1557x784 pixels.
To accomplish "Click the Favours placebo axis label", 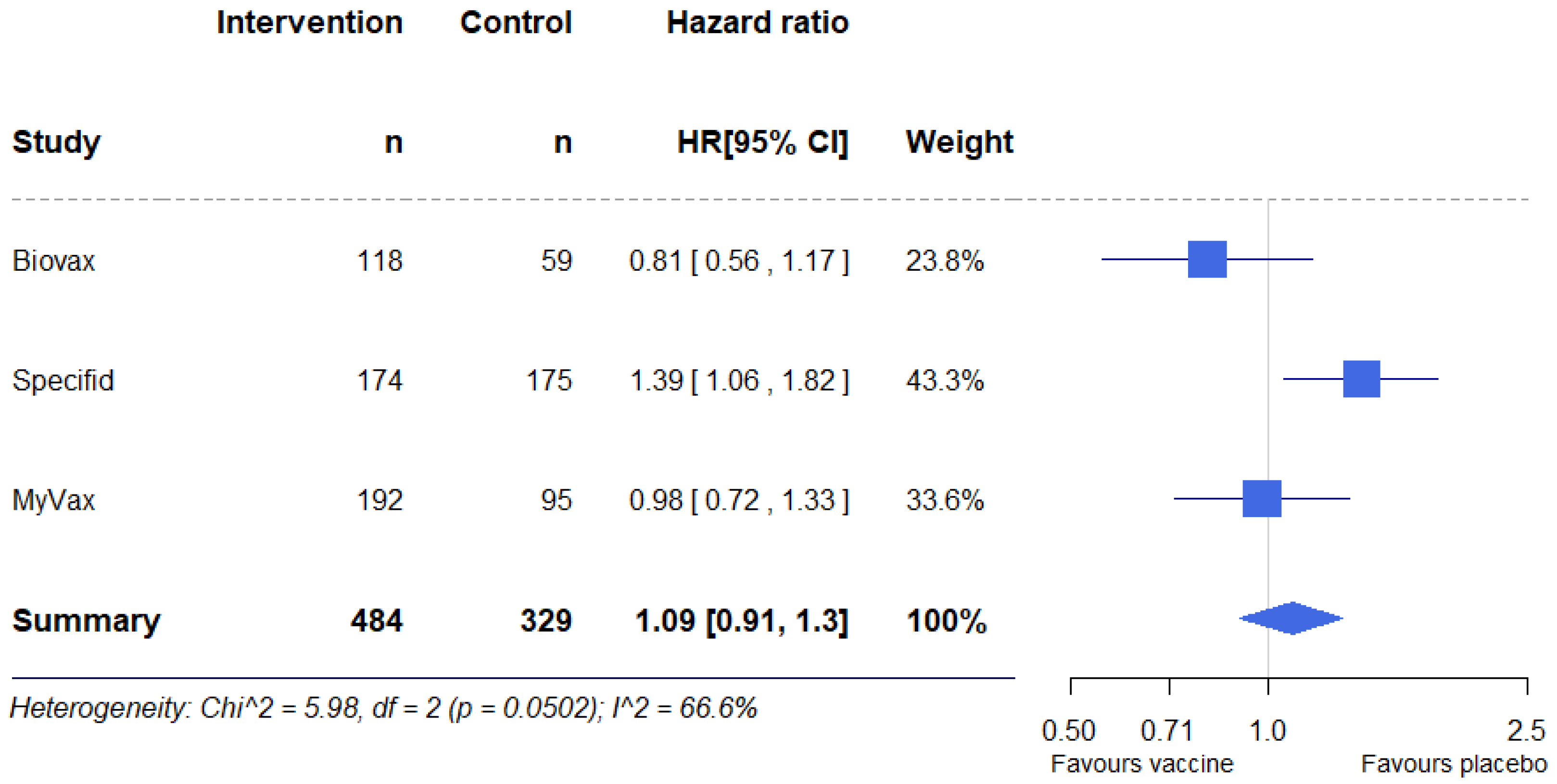I will [x=1454, y=764].
